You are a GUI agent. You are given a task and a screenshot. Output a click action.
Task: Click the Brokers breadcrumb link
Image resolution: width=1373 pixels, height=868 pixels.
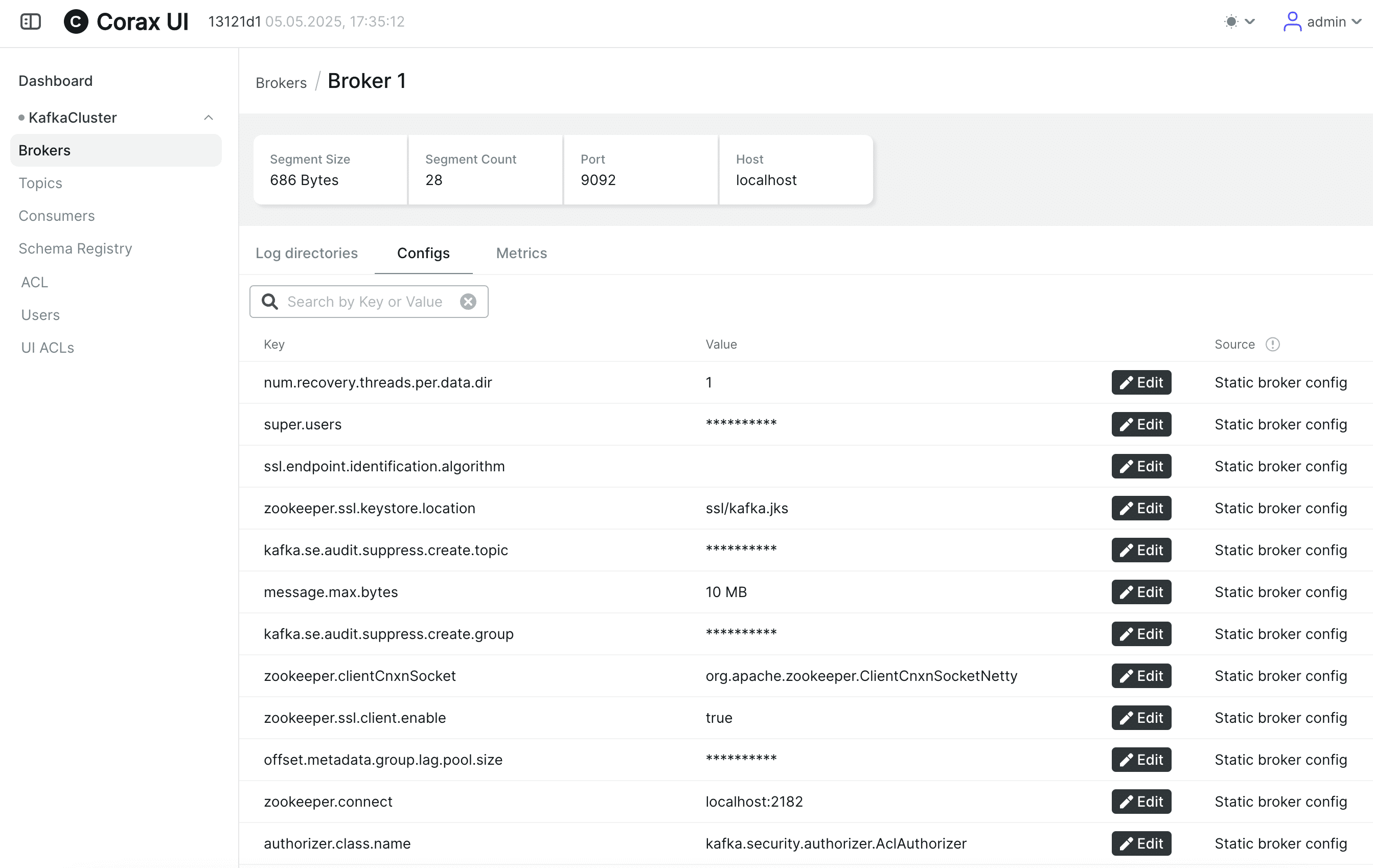coord(281,83)
